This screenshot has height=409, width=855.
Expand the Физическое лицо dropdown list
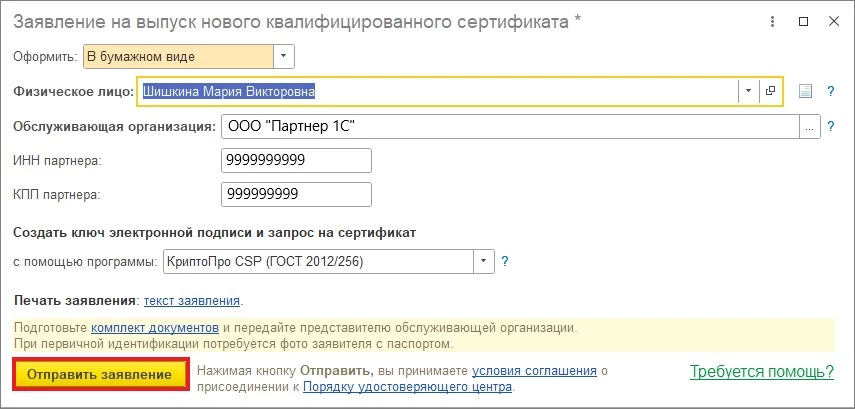pos(749,91)
